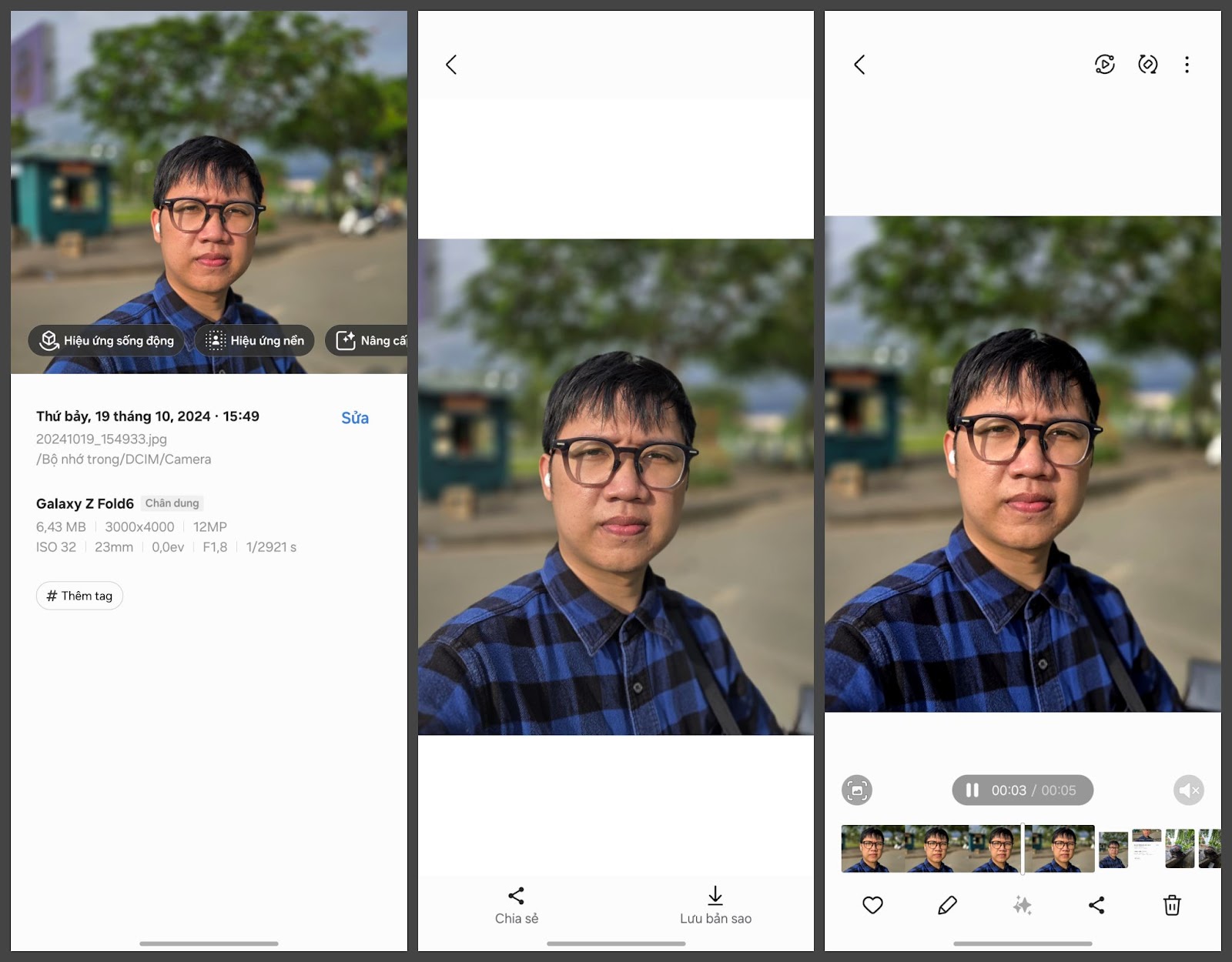Toggle the muted sound speaker button

pos(1188,790)
